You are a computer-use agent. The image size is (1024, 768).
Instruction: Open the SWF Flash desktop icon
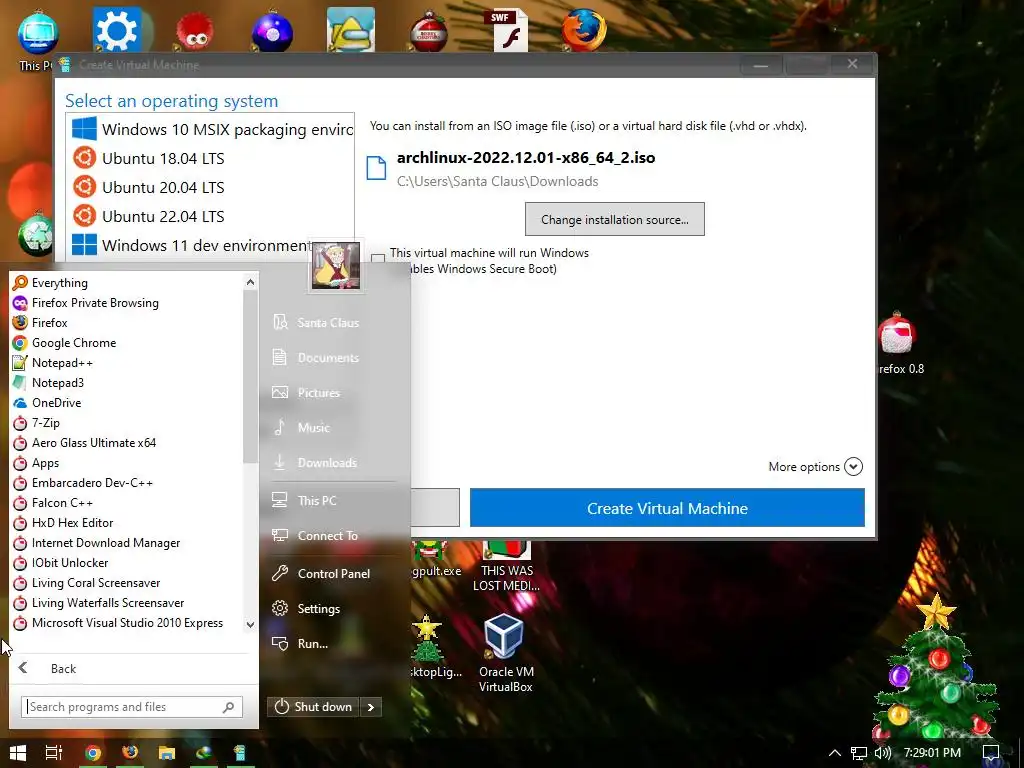(510, 31)
